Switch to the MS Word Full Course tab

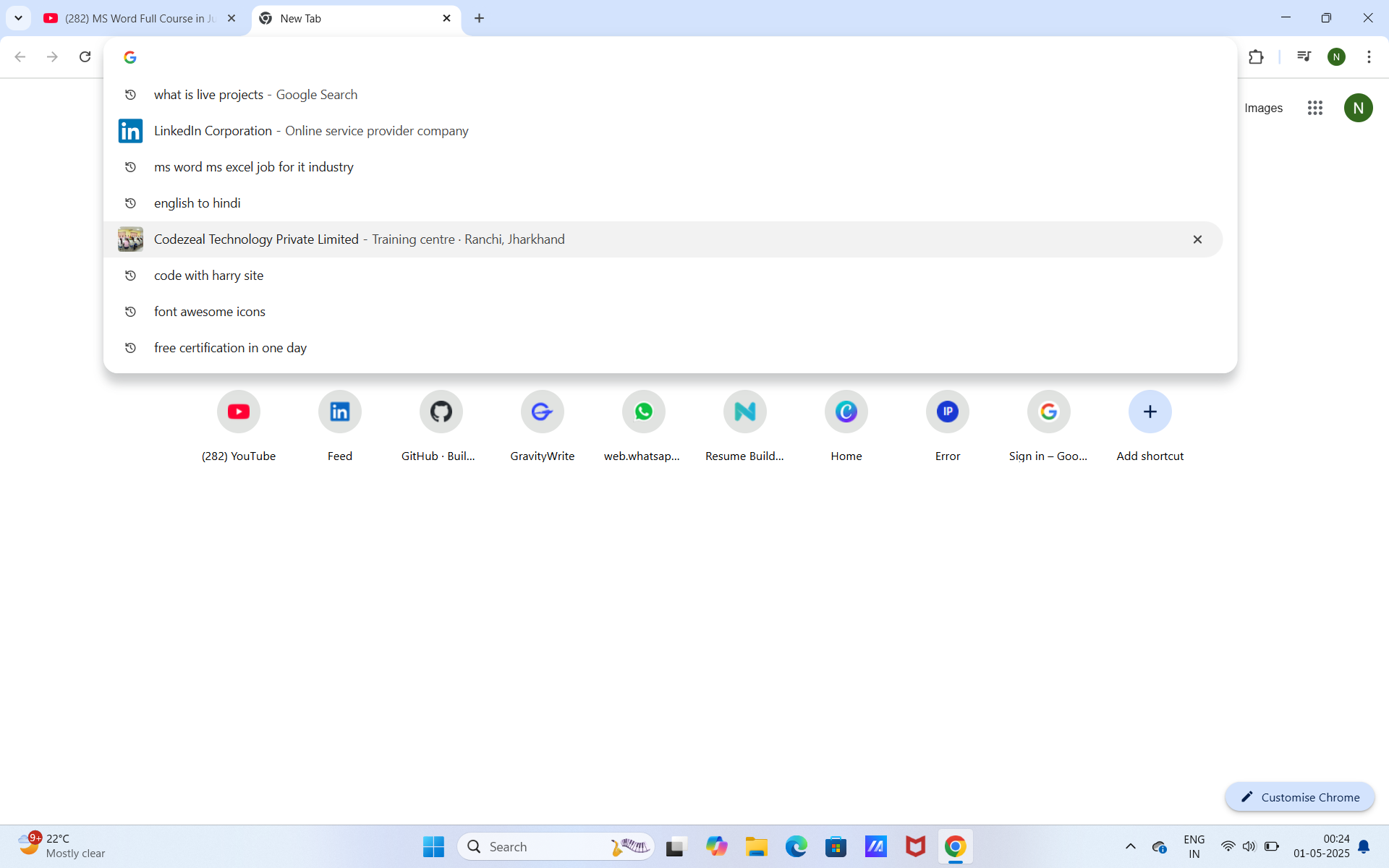[x=140, y=18]
